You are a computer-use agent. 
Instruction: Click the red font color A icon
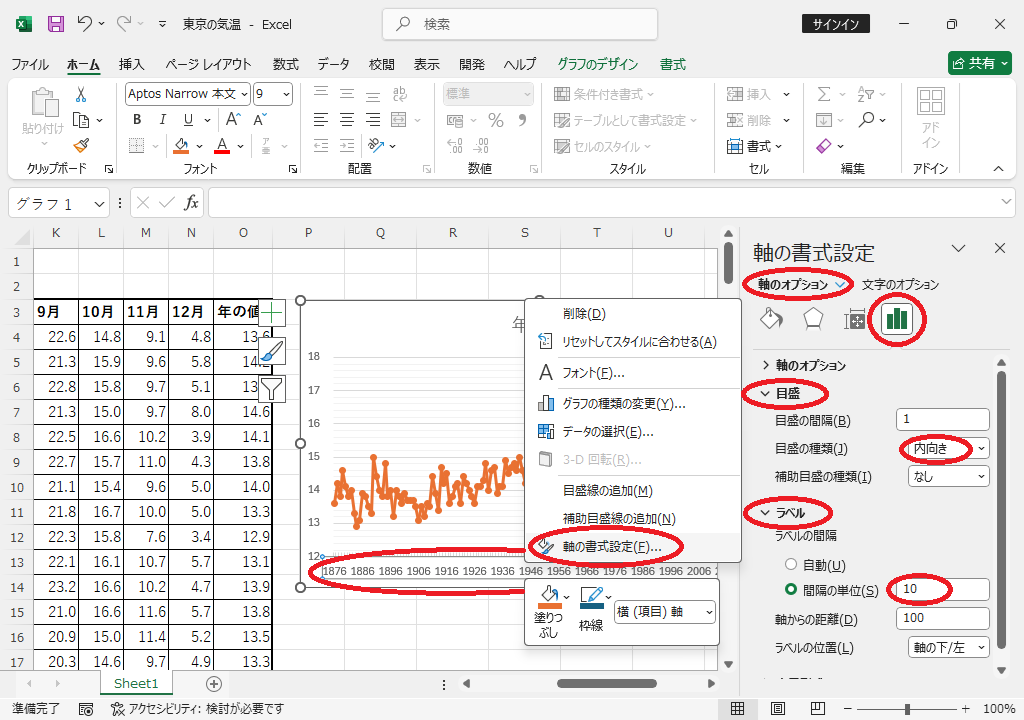tap(222, 146)
